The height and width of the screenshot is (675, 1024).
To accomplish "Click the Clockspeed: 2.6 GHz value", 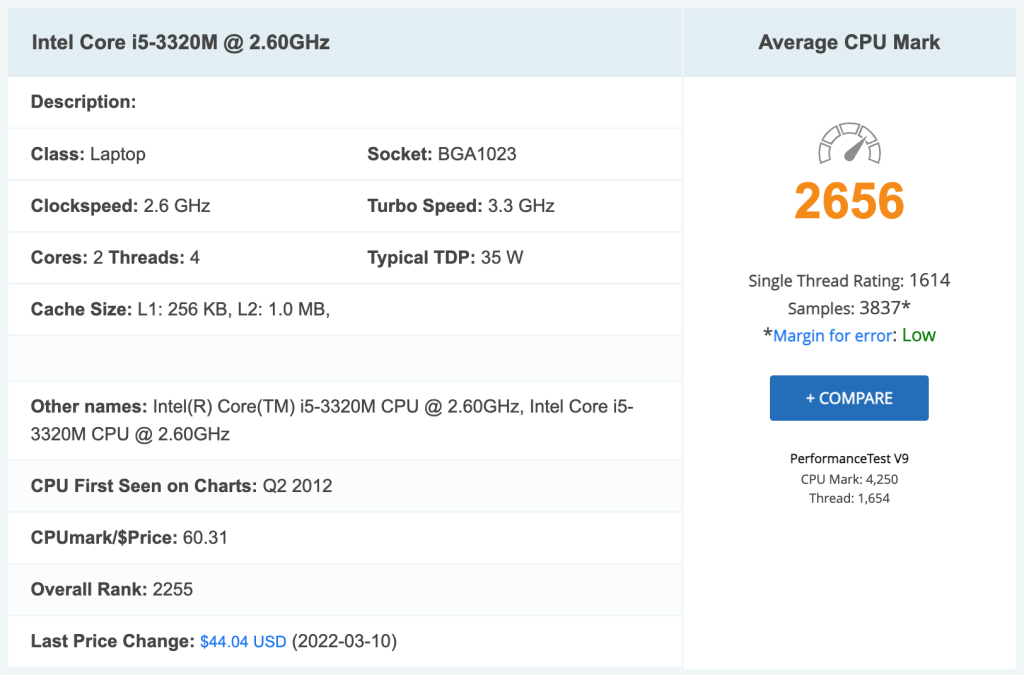I will (x=120, y=206).
